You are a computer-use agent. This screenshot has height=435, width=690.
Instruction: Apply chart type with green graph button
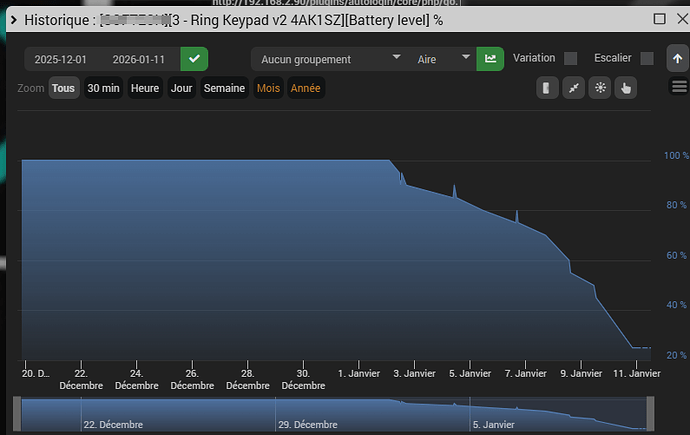[x=490, y=59]
